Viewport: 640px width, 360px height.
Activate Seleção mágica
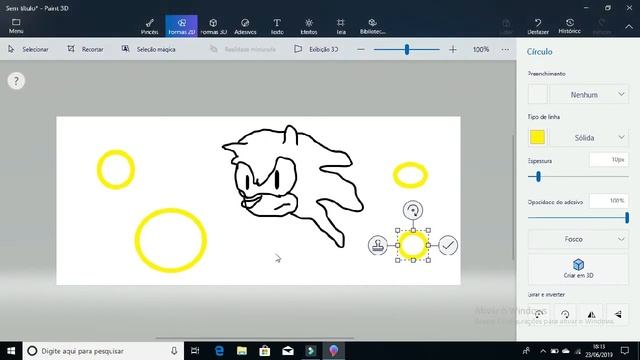[x=149, y=49]
